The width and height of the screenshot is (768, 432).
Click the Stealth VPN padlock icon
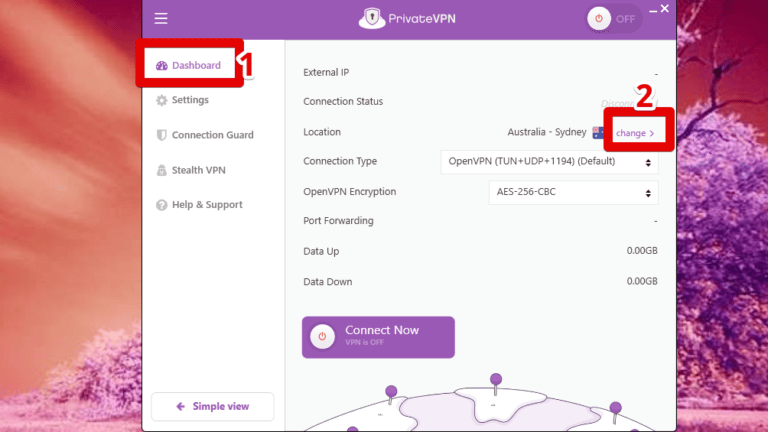pyautogui.click(x=162, y=170)
